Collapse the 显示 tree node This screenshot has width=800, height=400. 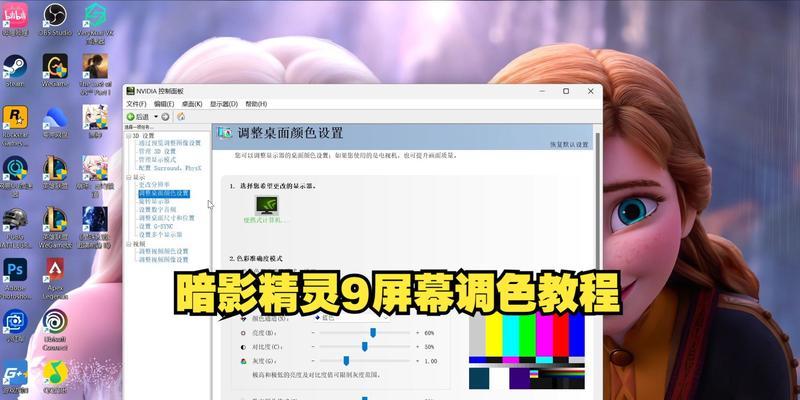pyautogui.click(x=129, y=177)
